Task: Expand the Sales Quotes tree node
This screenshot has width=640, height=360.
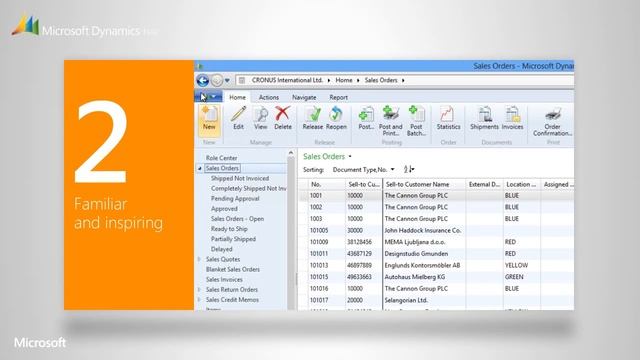Action: [x=200, y=259]
